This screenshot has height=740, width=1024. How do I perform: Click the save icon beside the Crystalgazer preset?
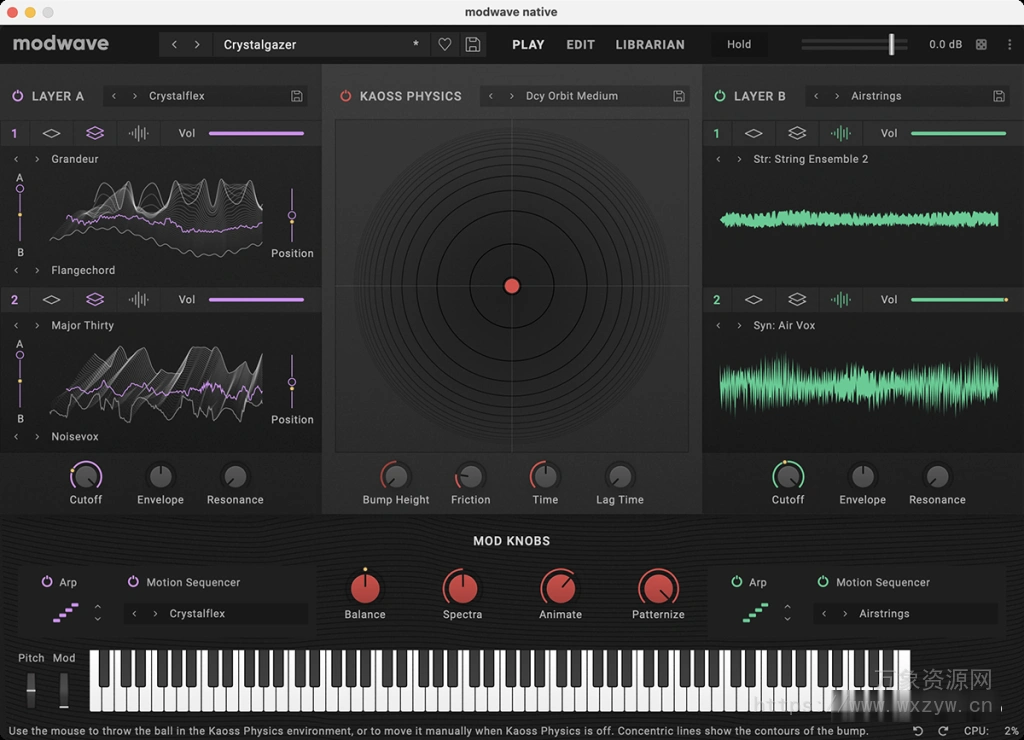(x=470, y=44)
